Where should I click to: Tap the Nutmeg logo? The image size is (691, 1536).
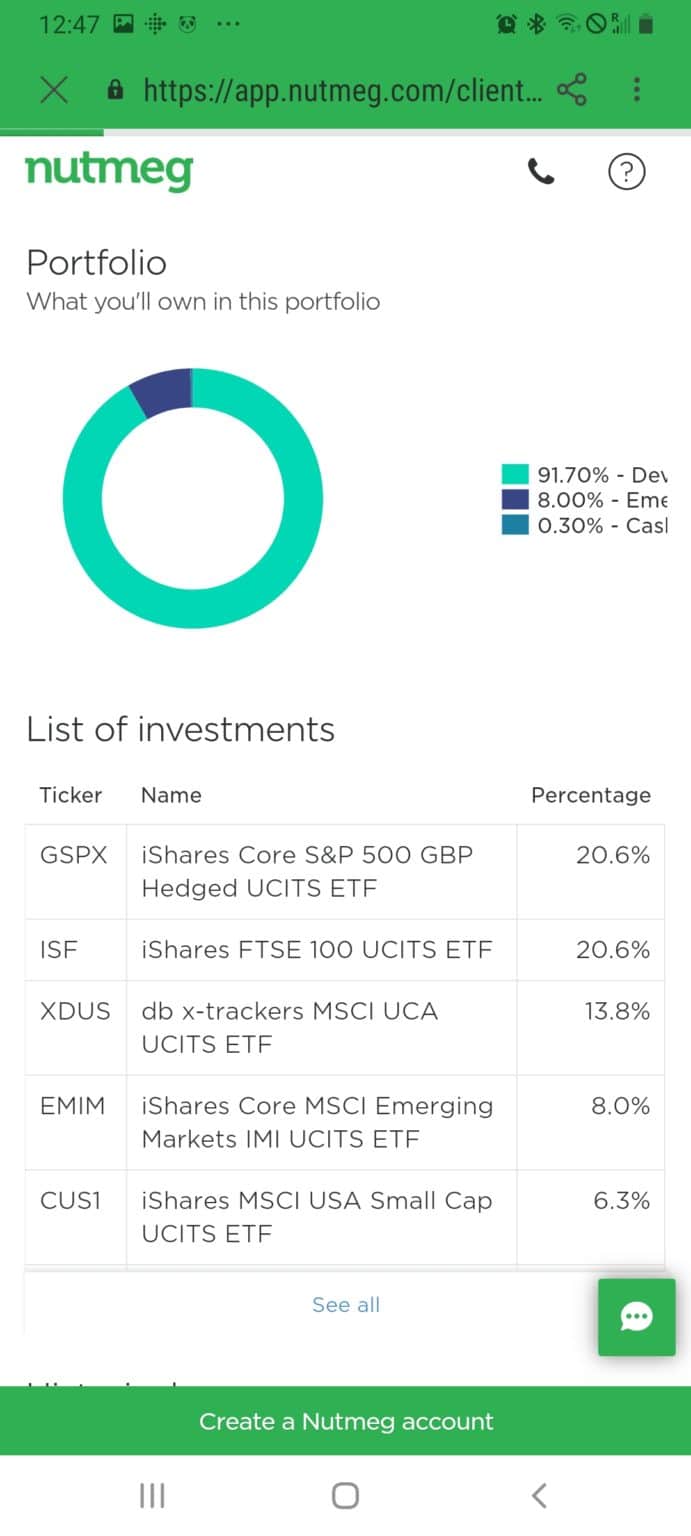click(x=108, y=171)
